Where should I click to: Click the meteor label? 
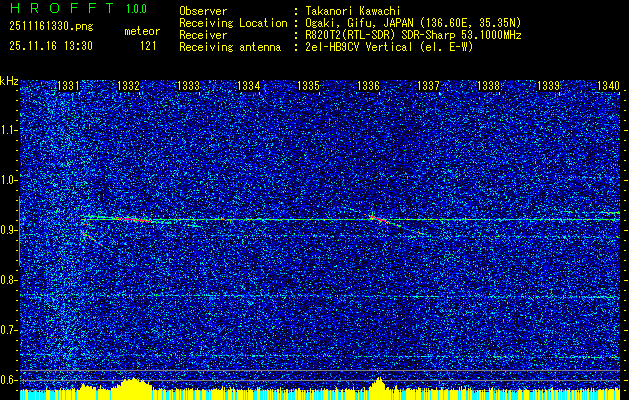[142, 31]
